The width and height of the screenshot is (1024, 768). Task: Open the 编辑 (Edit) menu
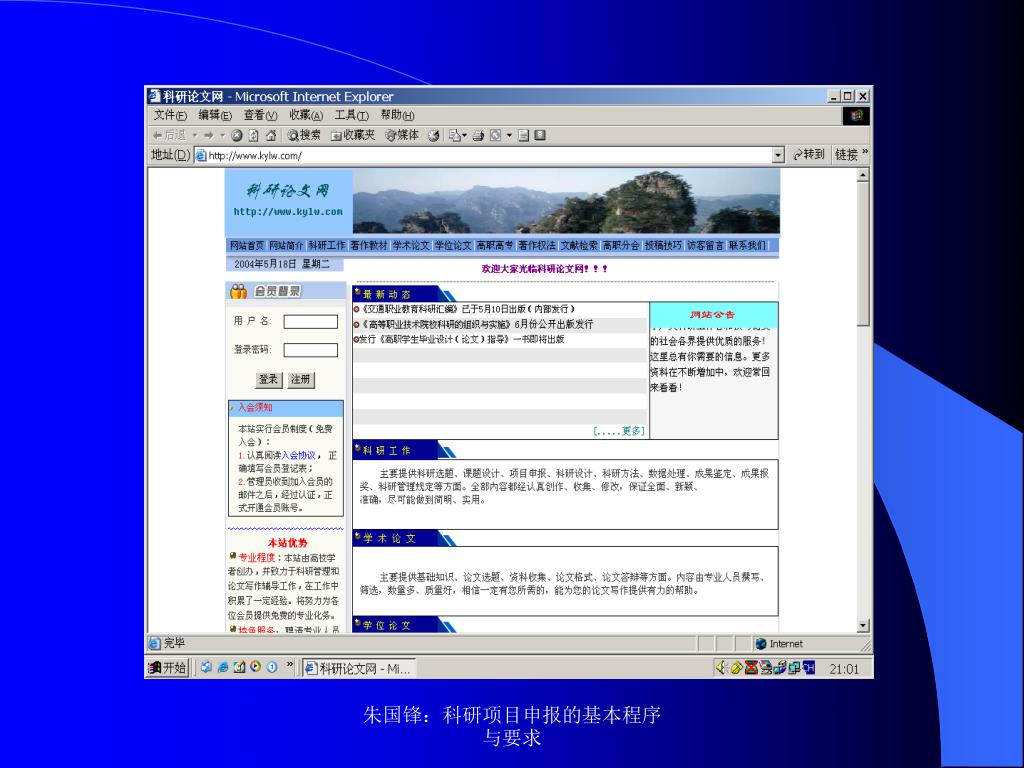[x=215, y=115]
